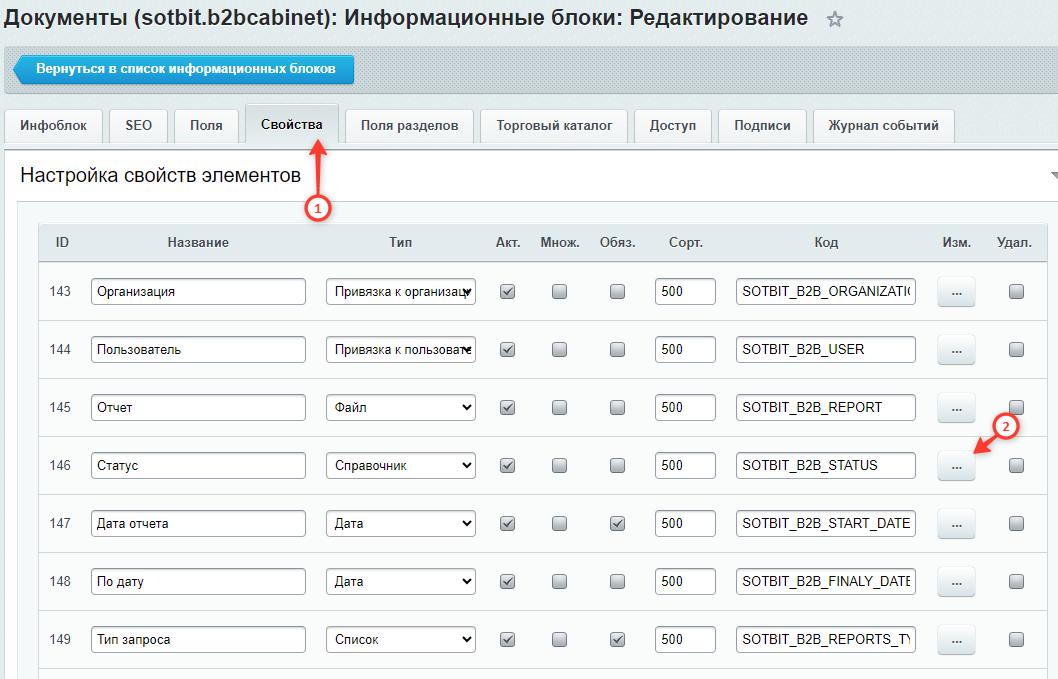The image size is (1058, 679).
Task: Open edit dialog for Тип запроса property
Action: [956, 640]
